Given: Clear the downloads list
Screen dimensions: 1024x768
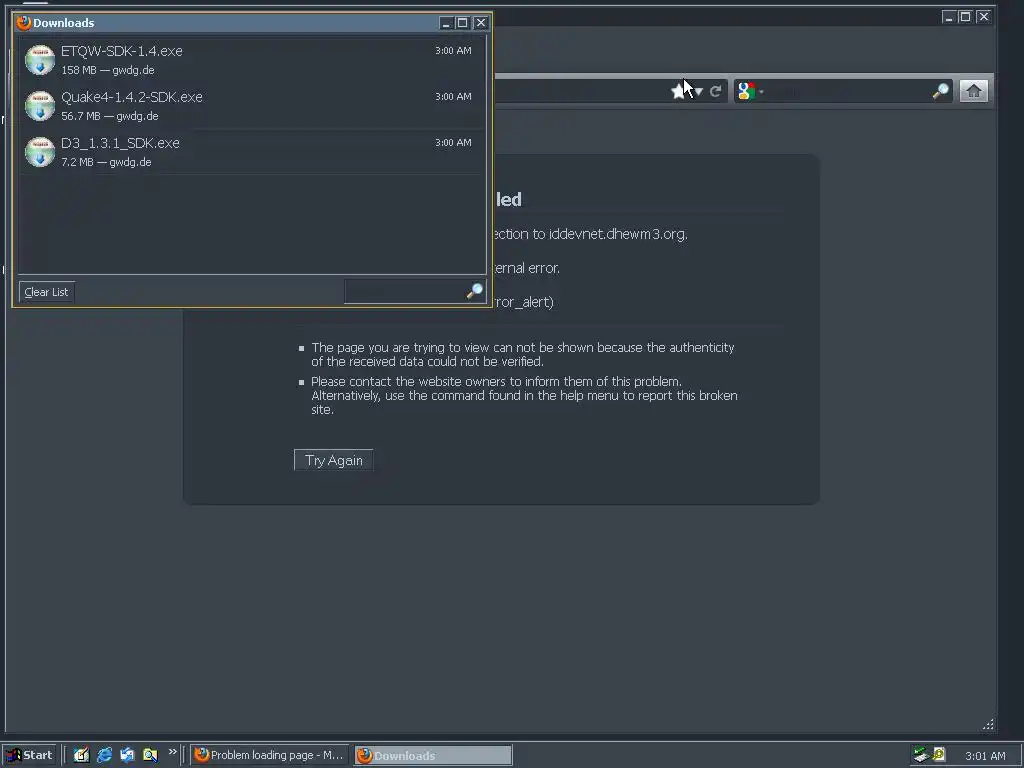Looking at the screenshot, I should [x=46, y=292].
